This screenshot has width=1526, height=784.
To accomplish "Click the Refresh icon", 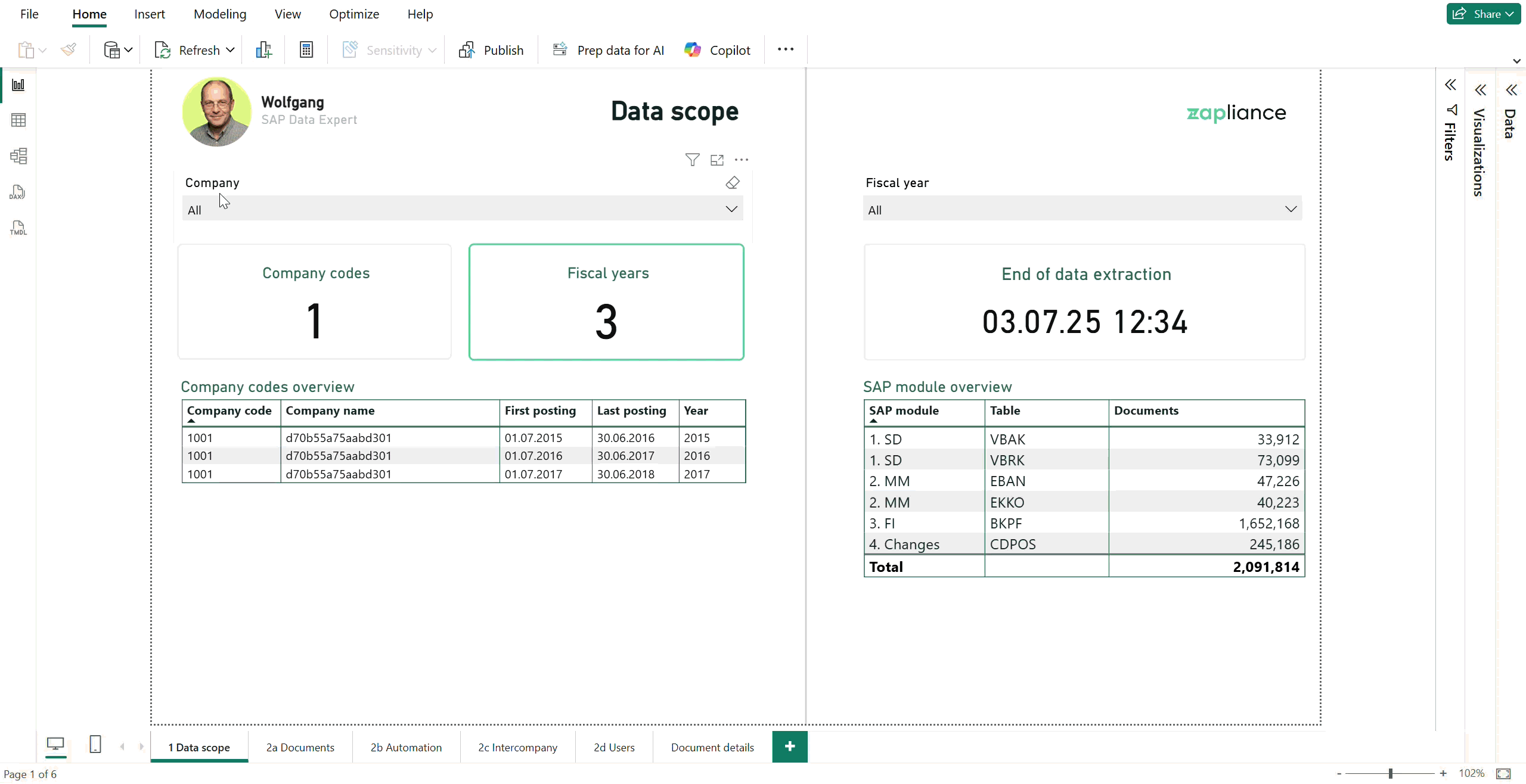I will pos(163,50).
